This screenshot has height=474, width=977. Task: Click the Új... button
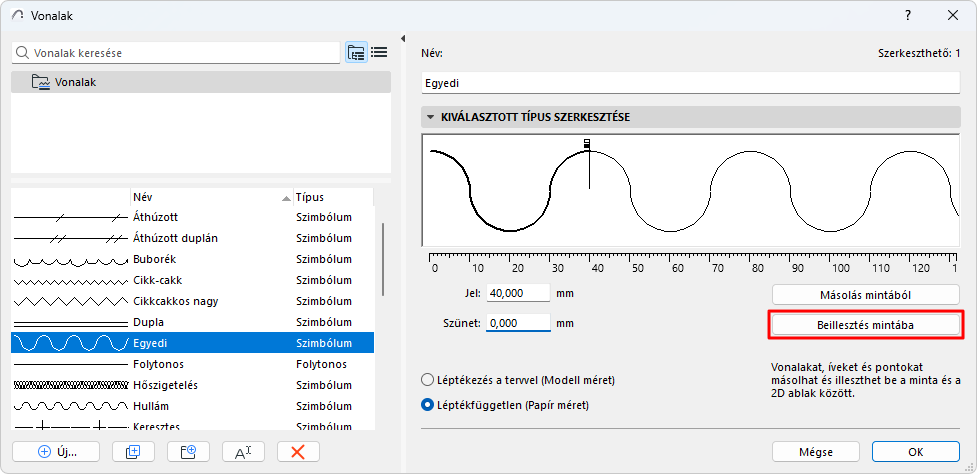click(56, 452)
